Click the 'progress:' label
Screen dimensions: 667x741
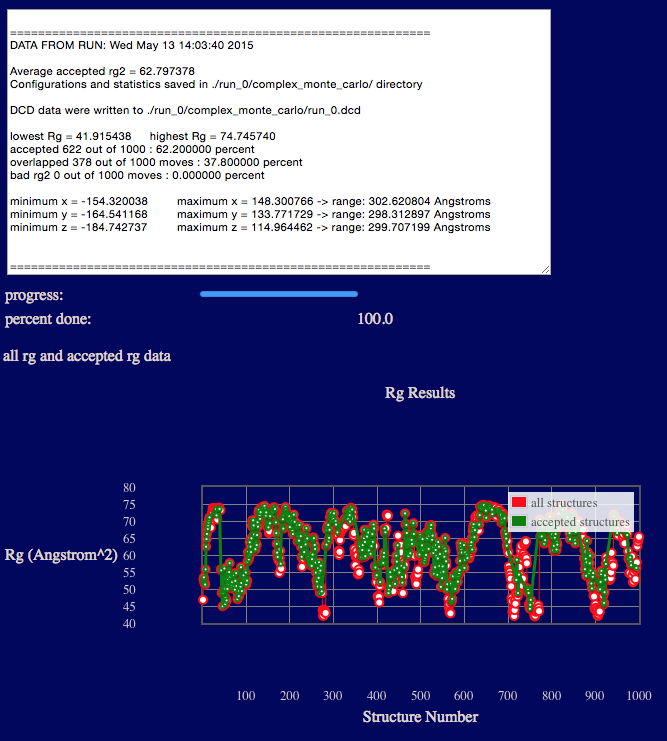pos(34,295)
